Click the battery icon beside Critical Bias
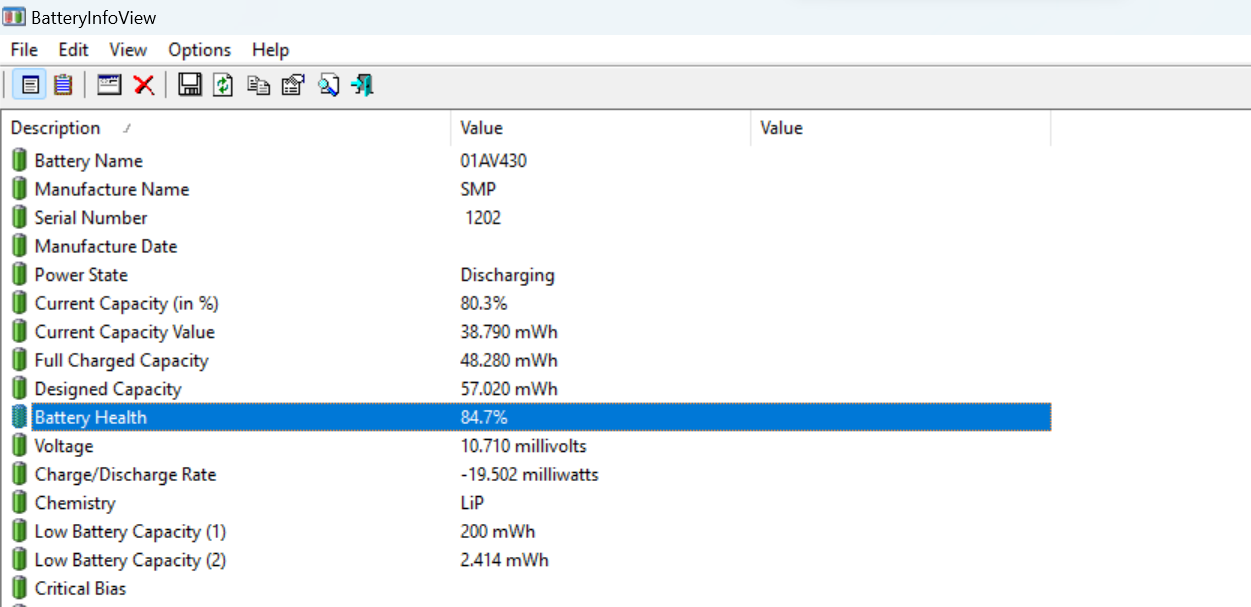1251x607 pixels. 19,588
